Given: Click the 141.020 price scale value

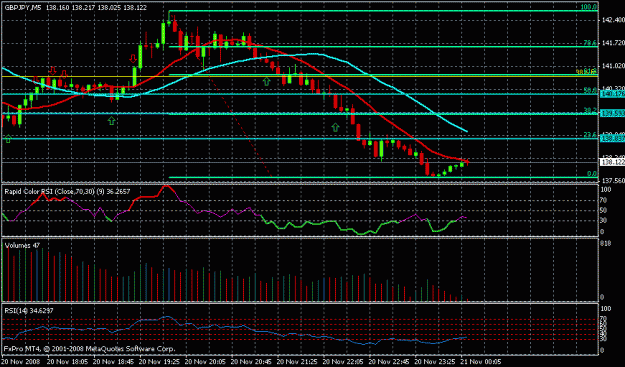Looking at the screenshot, I should [x=614, y=65].
